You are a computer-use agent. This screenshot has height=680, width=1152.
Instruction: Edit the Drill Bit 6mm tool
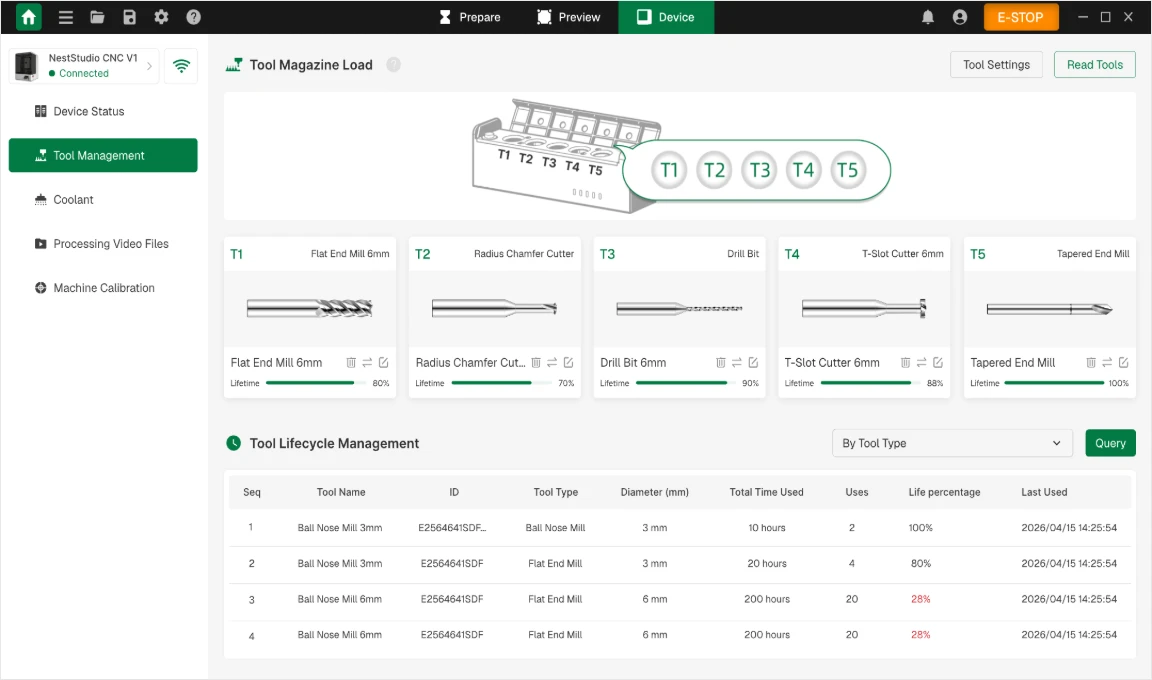753,363
